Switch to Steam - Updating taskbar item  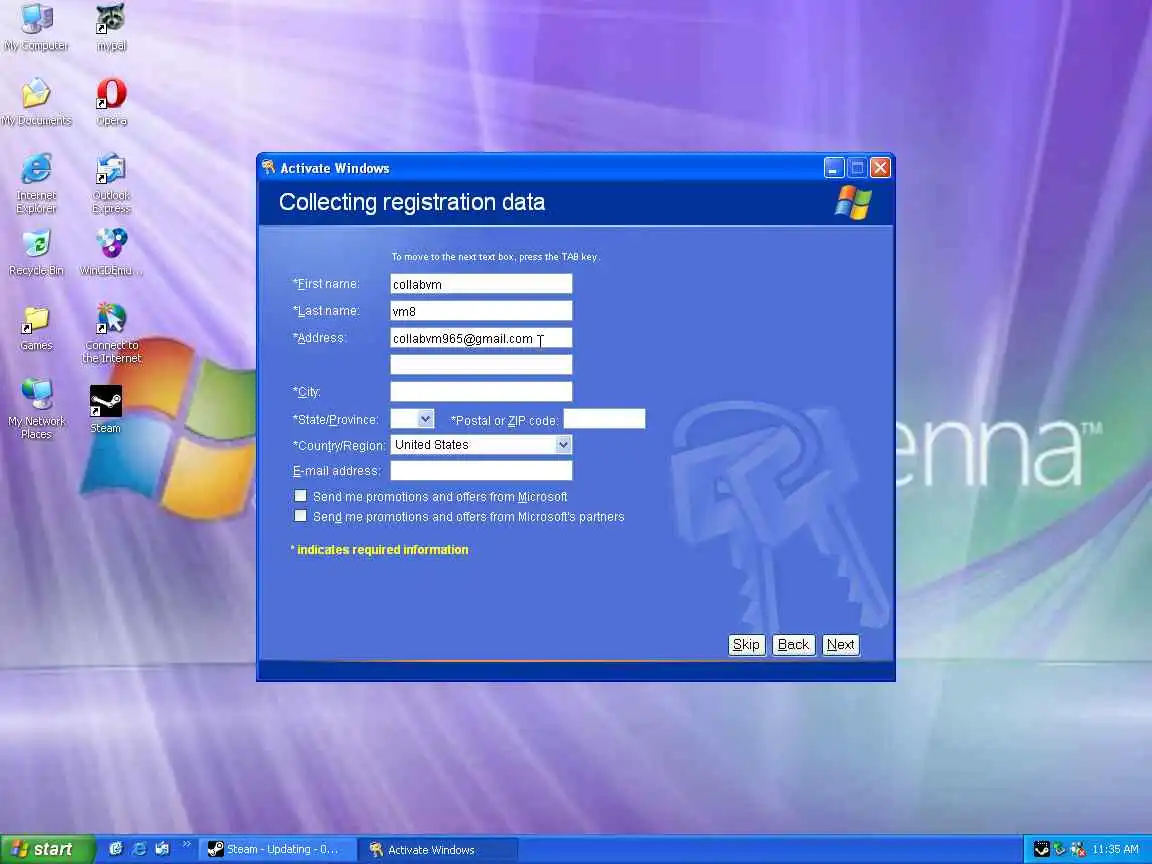click(x=278, y=849)
